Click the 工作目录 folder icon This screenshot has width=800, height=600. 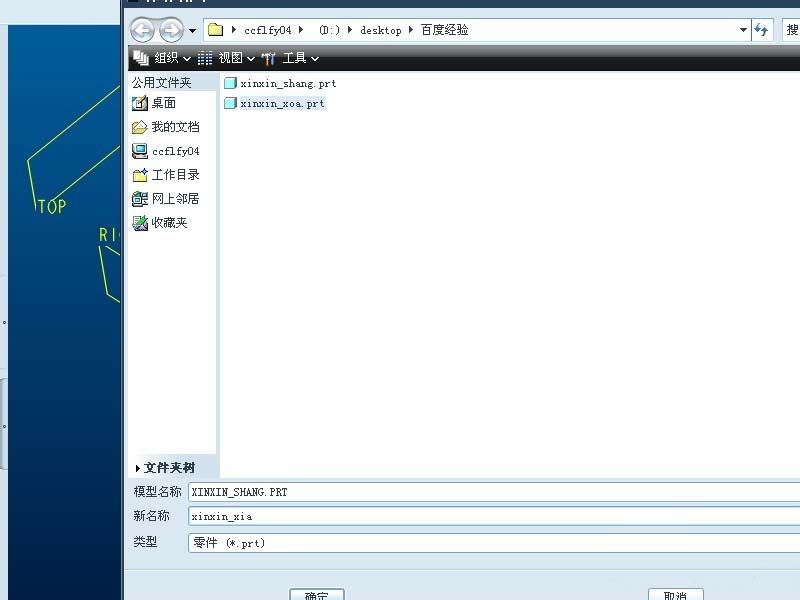(139, 175)
